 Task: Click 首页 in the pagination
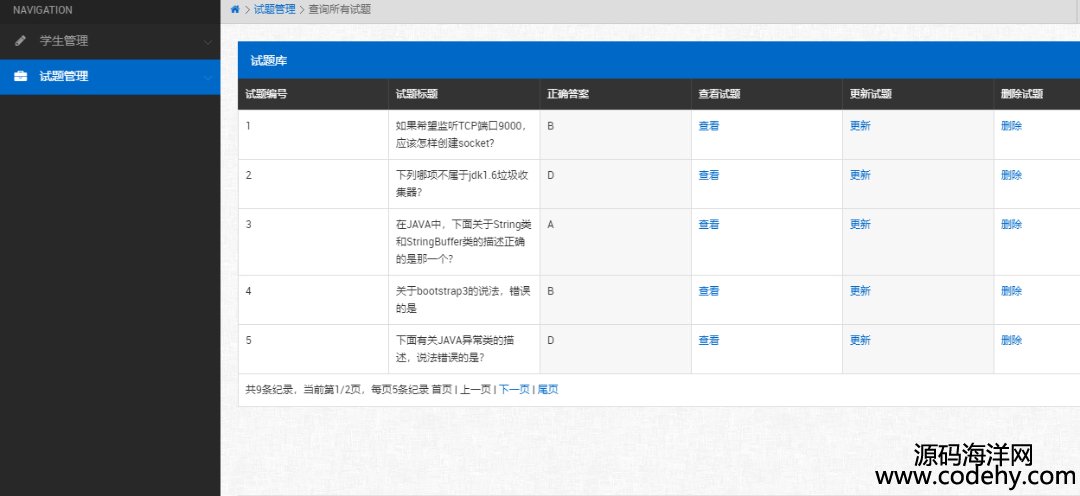point(442,389)
